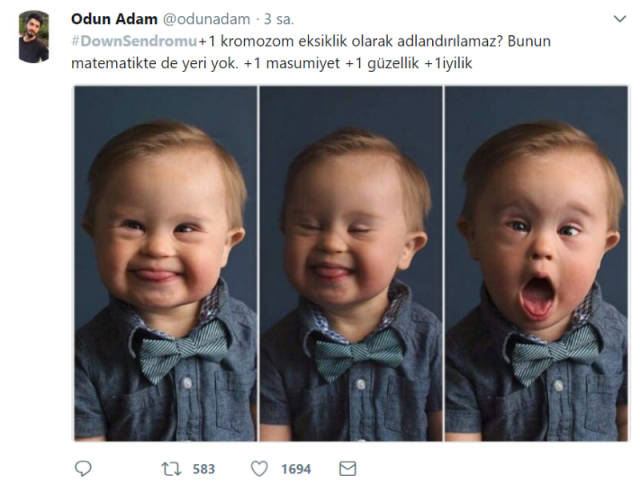Open the #DownSendromu hashtag link
Viewport: 640px width, 484px height.
tap(134, 41)
